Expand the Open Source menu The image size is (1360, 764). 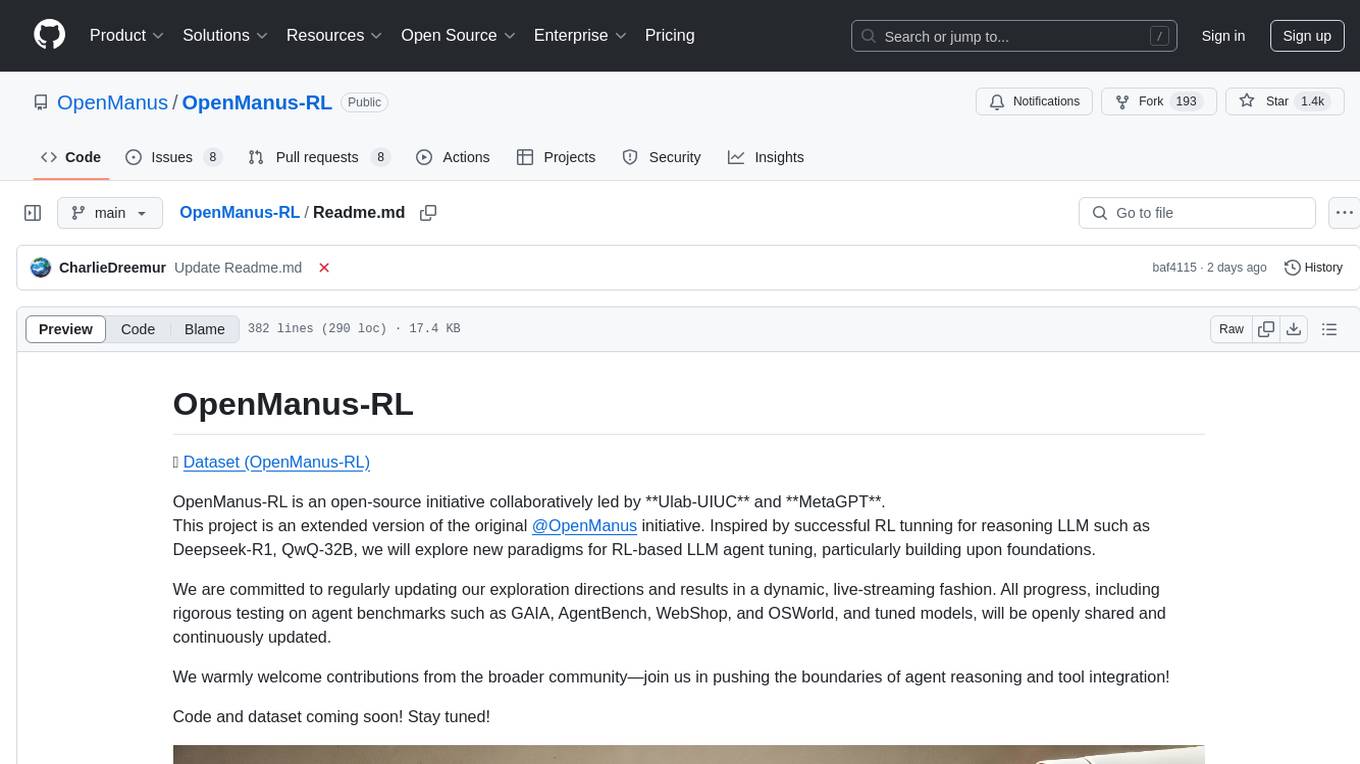(x=458, y=35)
